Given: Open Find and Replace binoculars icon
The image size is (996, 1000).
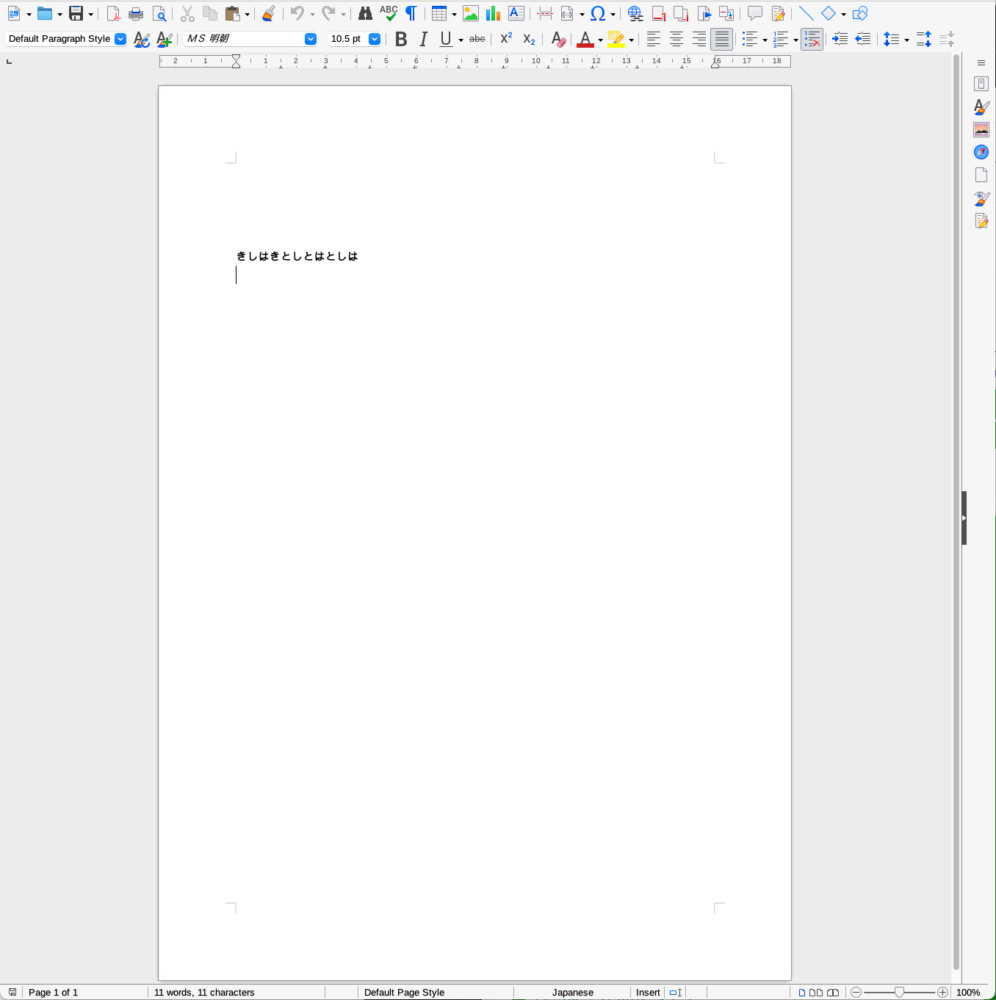Looking at the screenshot, I should click(x=365, y=14).
